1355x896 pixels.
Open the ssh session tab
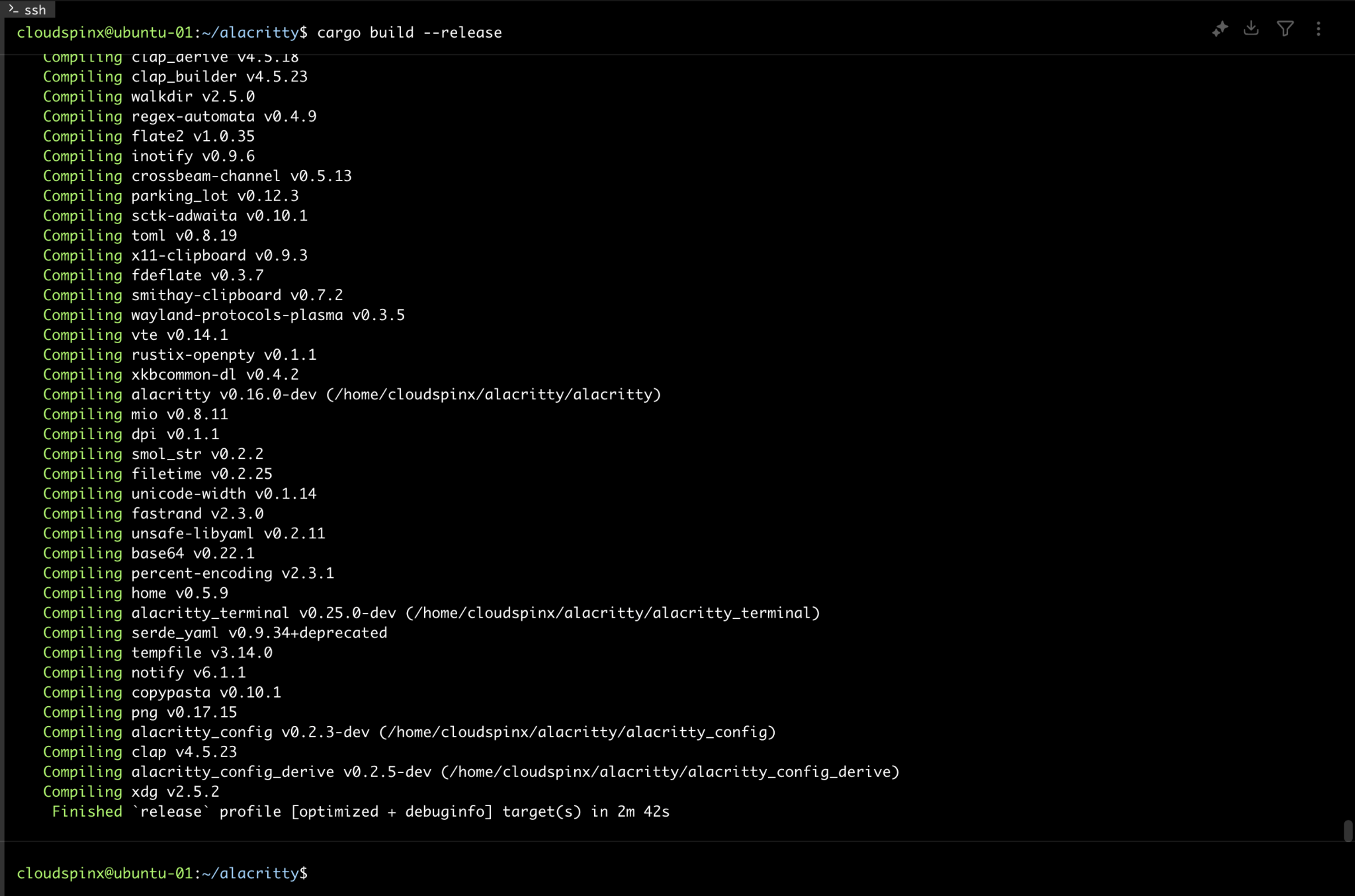pos(28,9)
